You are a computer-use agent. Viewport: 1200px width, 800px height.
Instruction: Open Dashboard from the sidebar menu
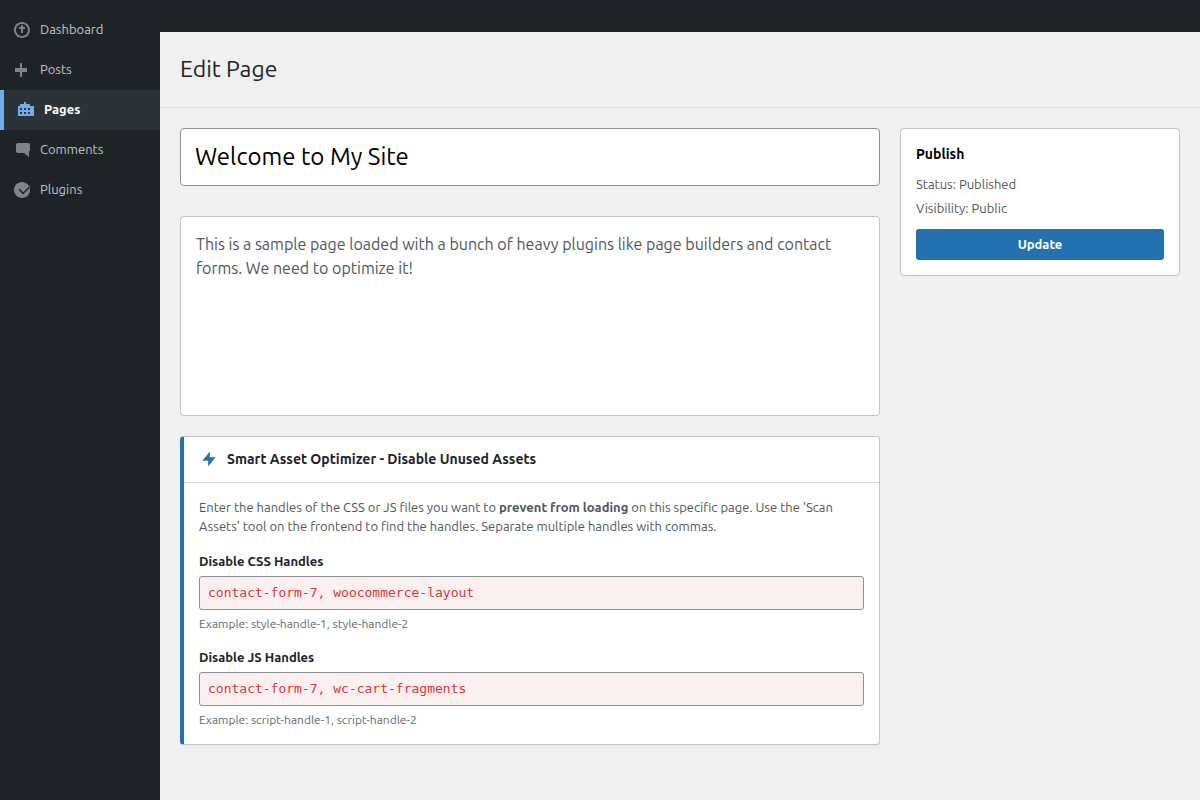70,29
